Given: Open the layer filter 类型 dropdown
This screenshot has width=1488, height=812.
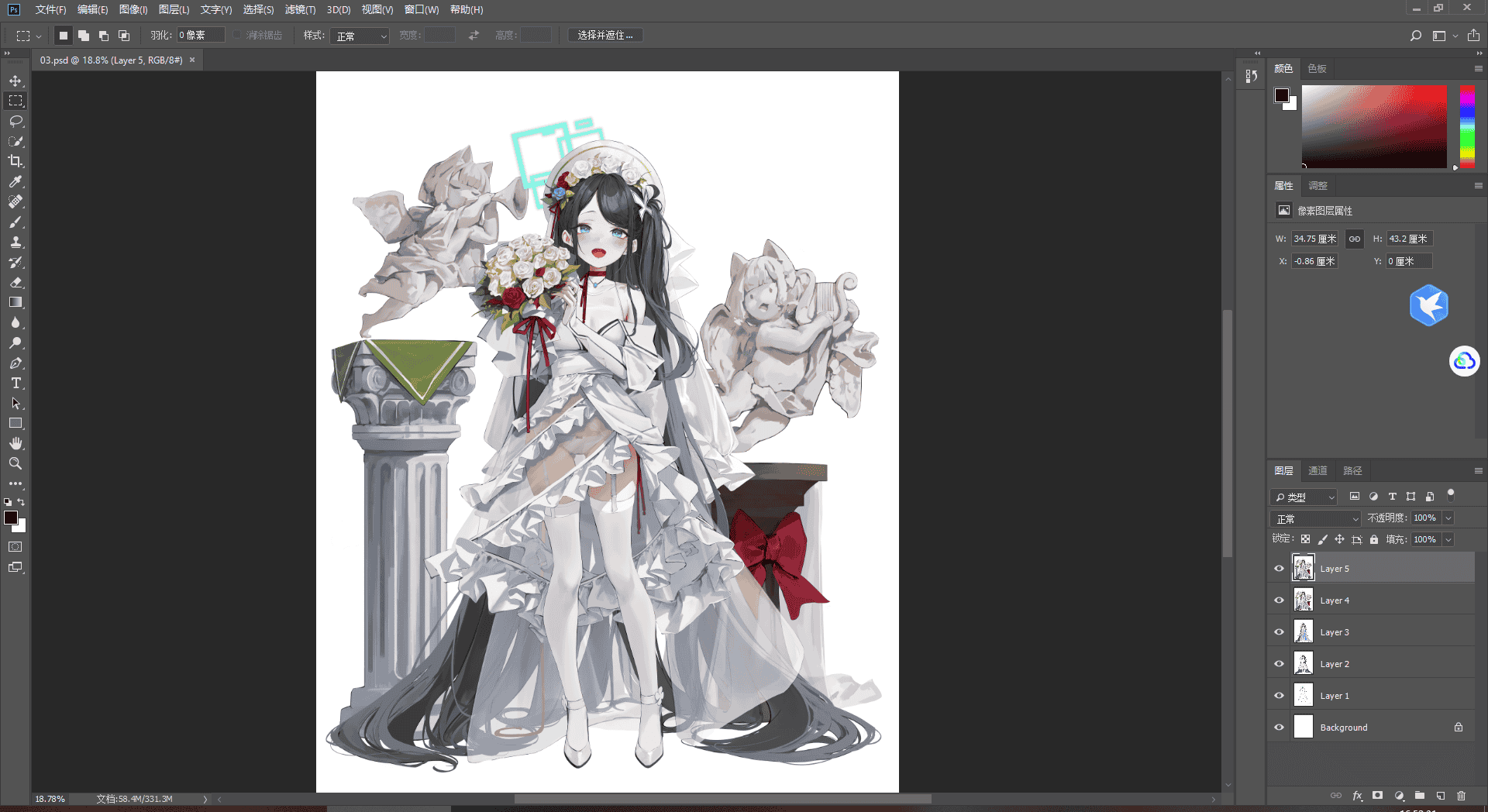Looking at the screenshot, I should coord(1304,497).
